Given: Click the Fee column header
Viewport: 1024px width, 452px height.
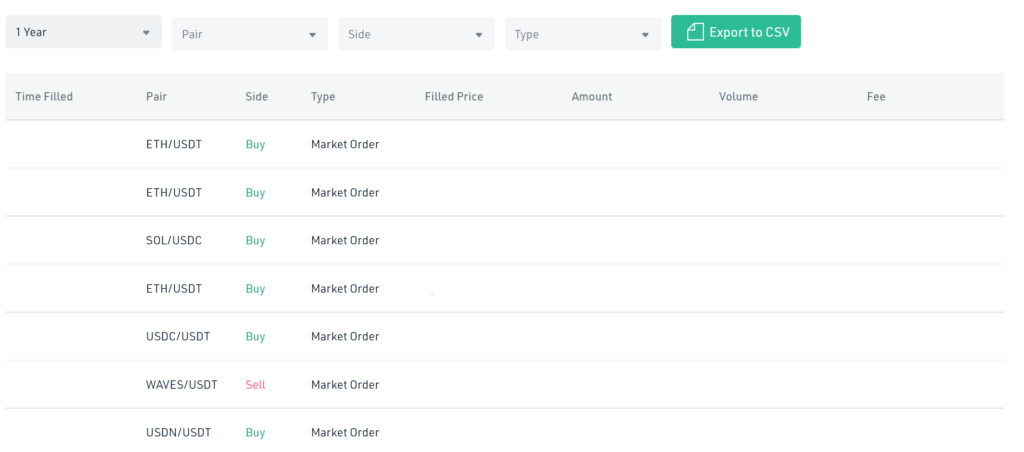Looking at the screenshot, I should point(876,97).
